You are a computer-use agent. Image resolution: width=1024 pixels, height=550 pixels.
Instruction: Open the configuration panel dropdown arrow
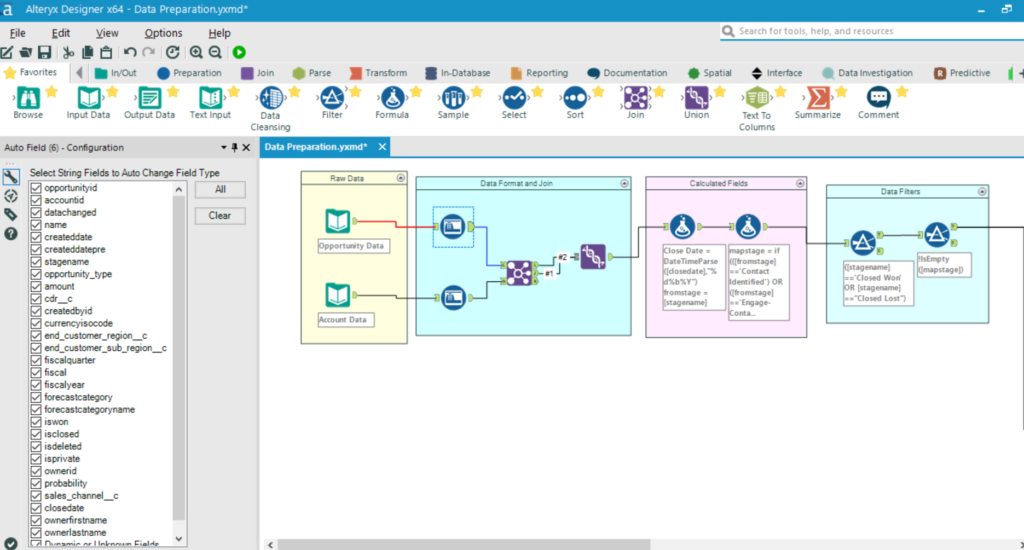coord(223,147)
